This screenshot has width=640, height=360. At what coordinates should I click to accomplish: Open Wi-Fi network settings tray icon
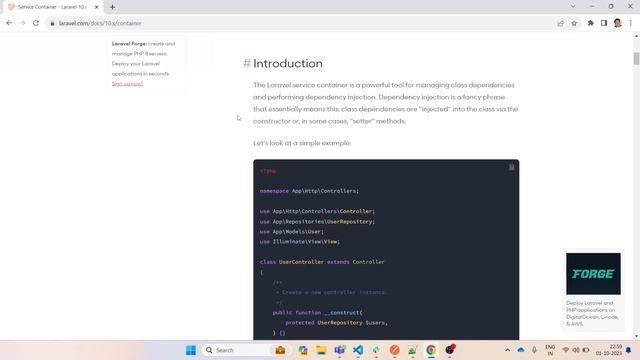(x=566, y=350)
